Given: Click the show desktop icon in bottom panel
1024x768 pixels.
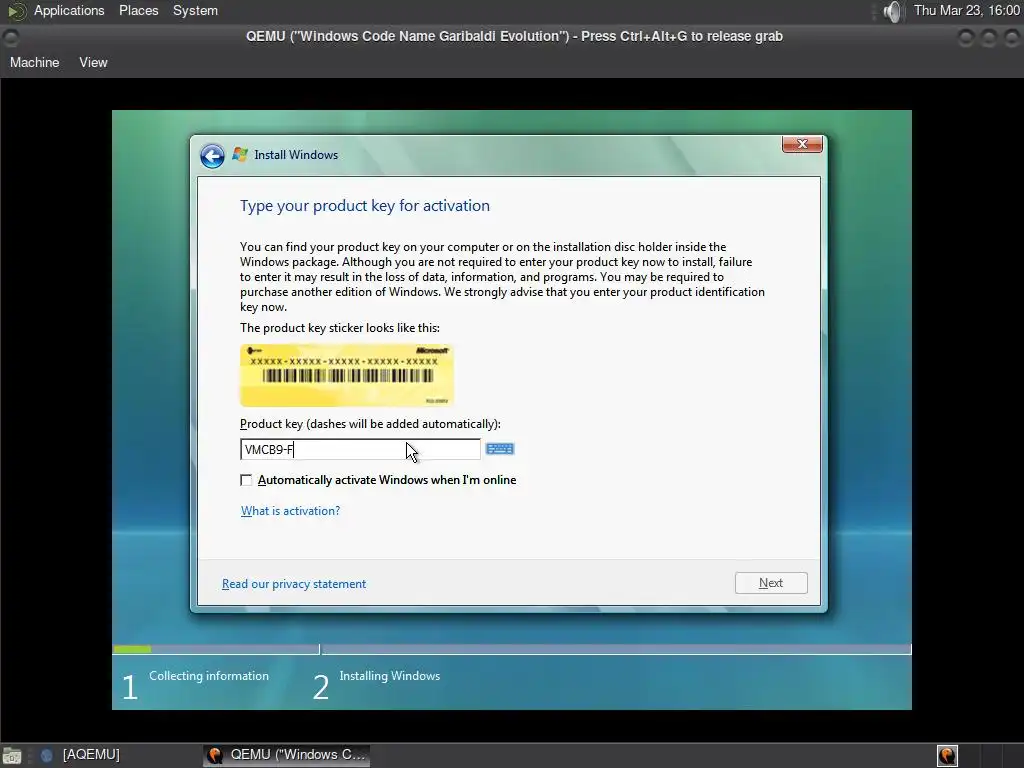Looking at the screenshot, I should coord(12,756).
